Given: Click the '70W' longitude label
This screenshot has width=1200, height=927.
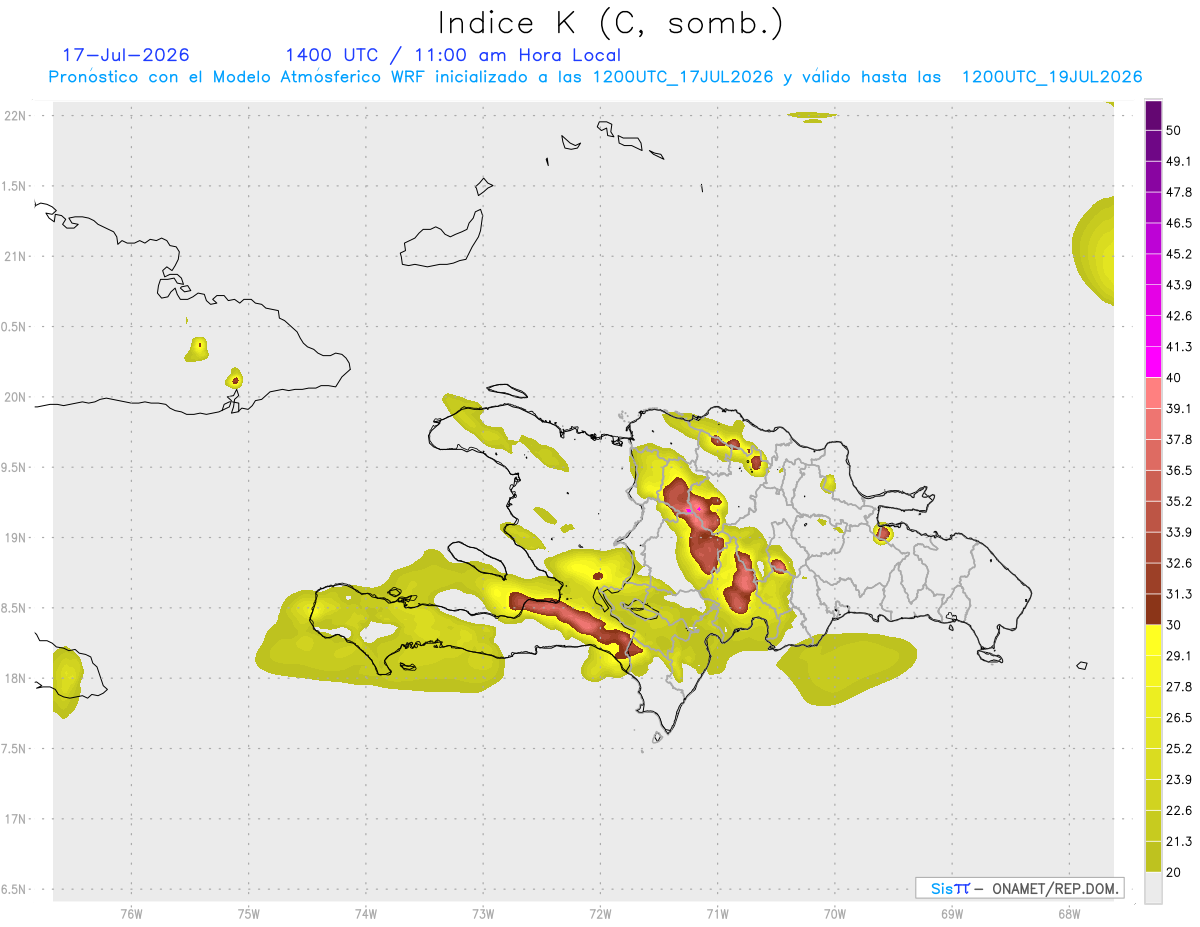Looking at the screenshot, I should click(835, 913).
